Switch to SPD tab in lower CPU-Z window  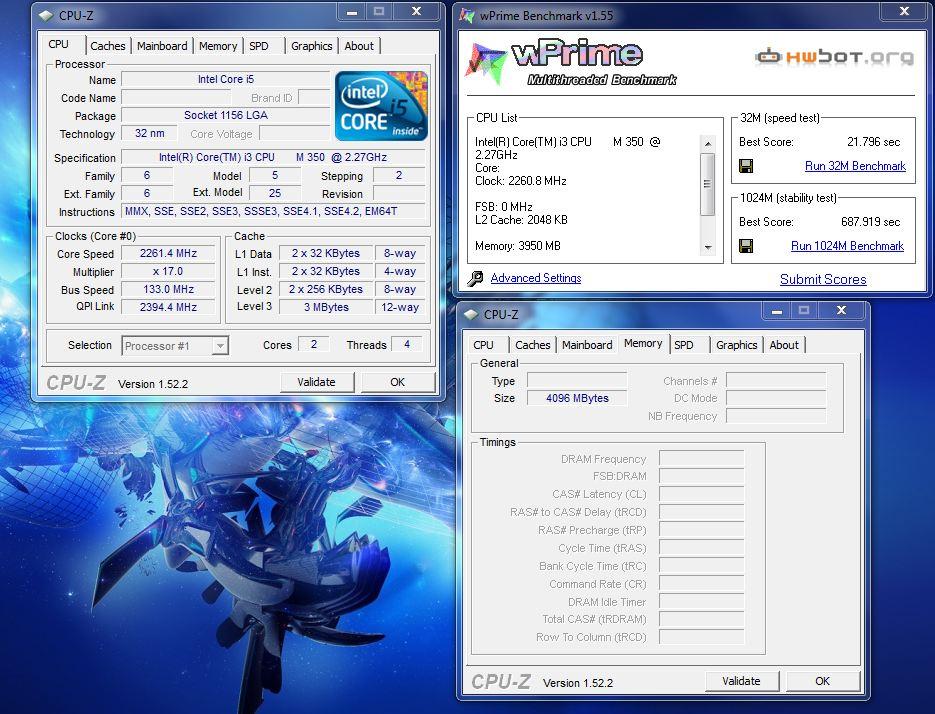click(x=684, y=345)
